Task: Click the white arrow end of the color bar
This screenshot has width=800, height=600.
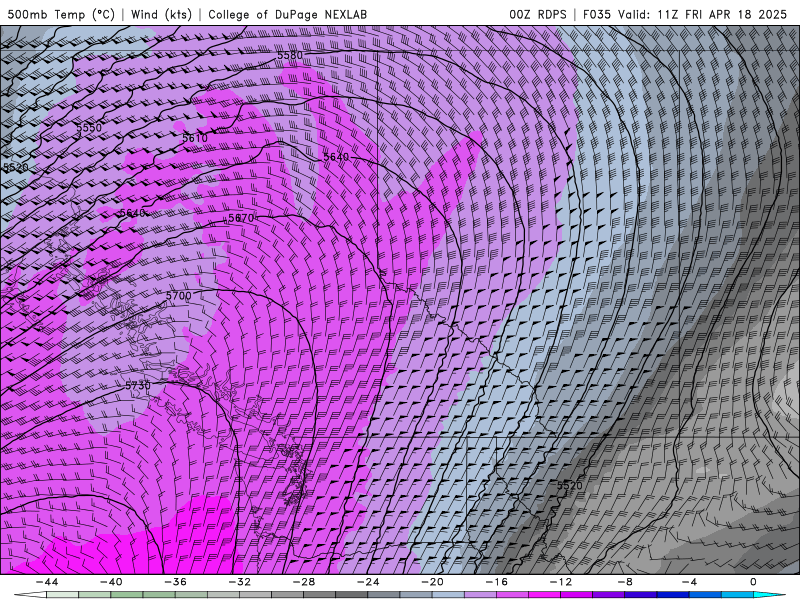Action: point(30,595)
